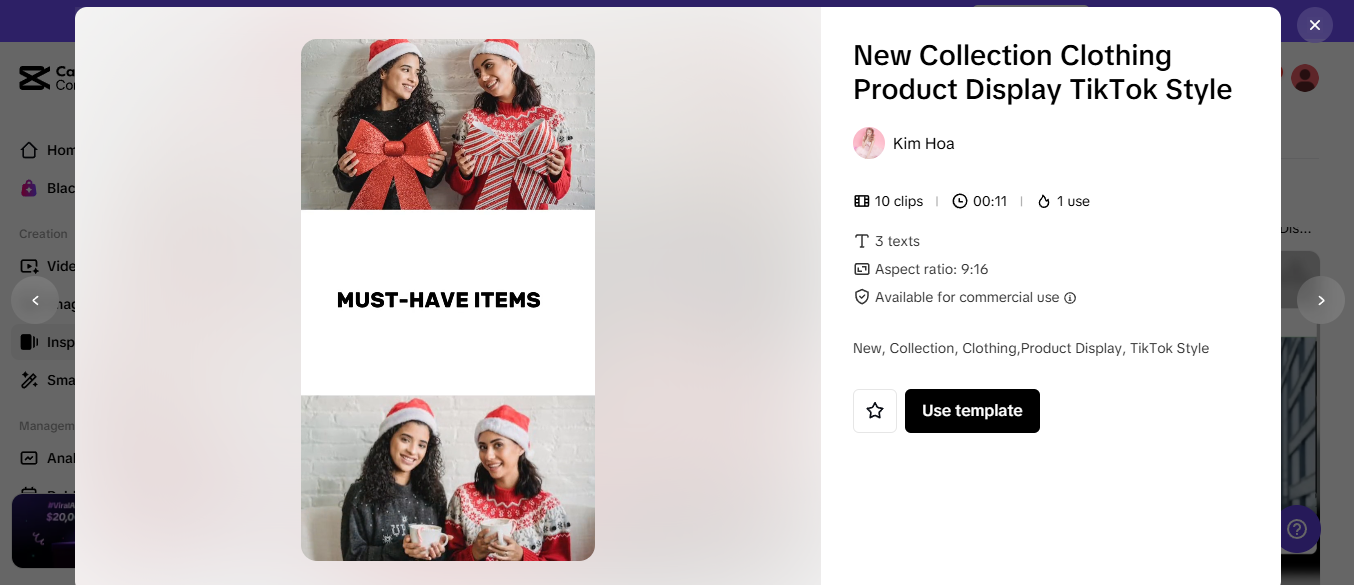This screenshot has width=1354, height=585.
Task: Open the Smart tools sidebar icon
Action: pos(29,380)
